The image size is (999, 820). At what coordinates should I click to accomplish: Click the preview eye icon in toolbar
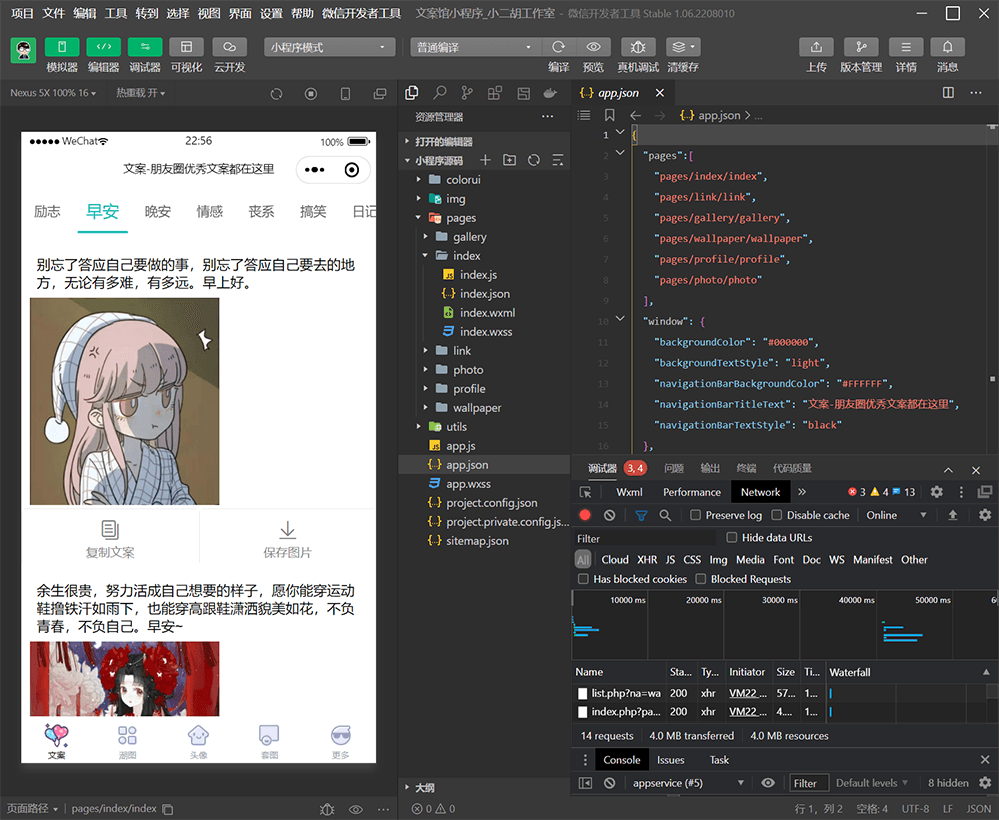coord(593,47)
